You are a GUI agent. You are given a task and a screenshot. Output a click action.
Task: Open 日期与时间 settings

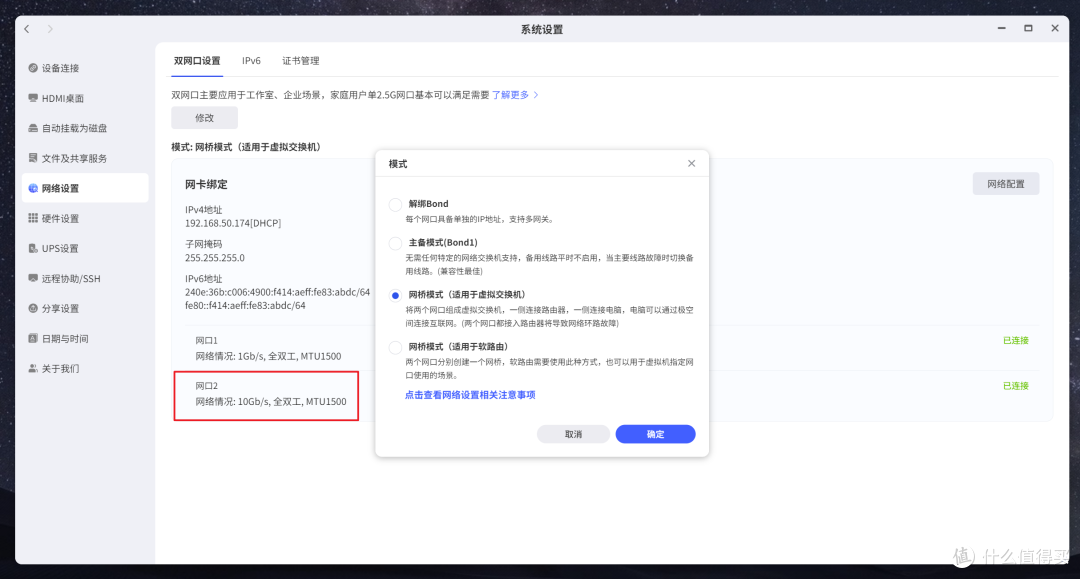(x=85, y=339)
